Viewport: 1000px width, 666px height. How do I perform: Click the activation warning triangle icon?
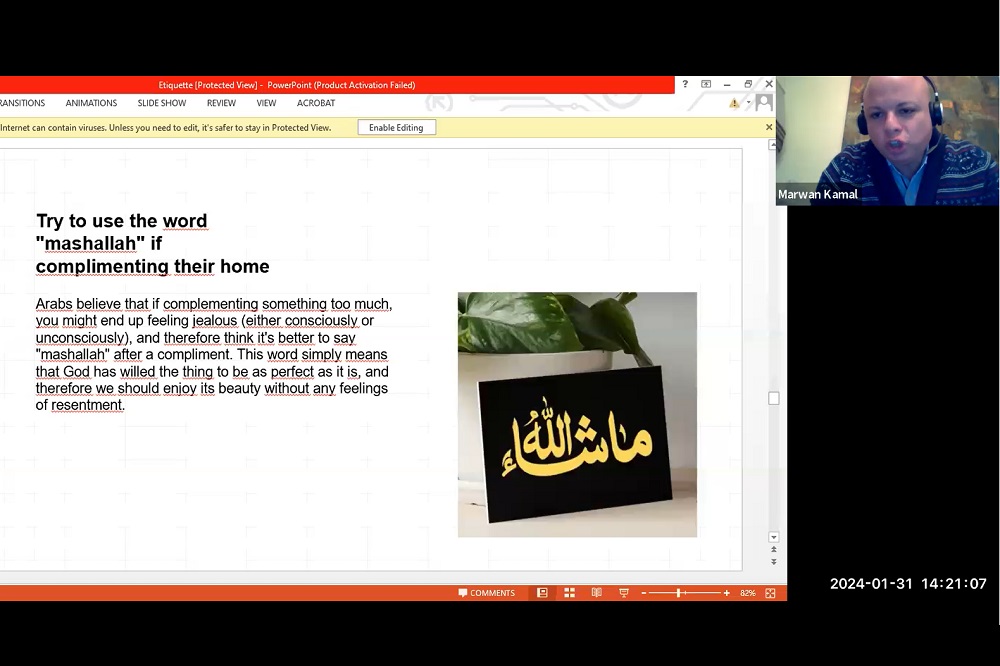734,103
